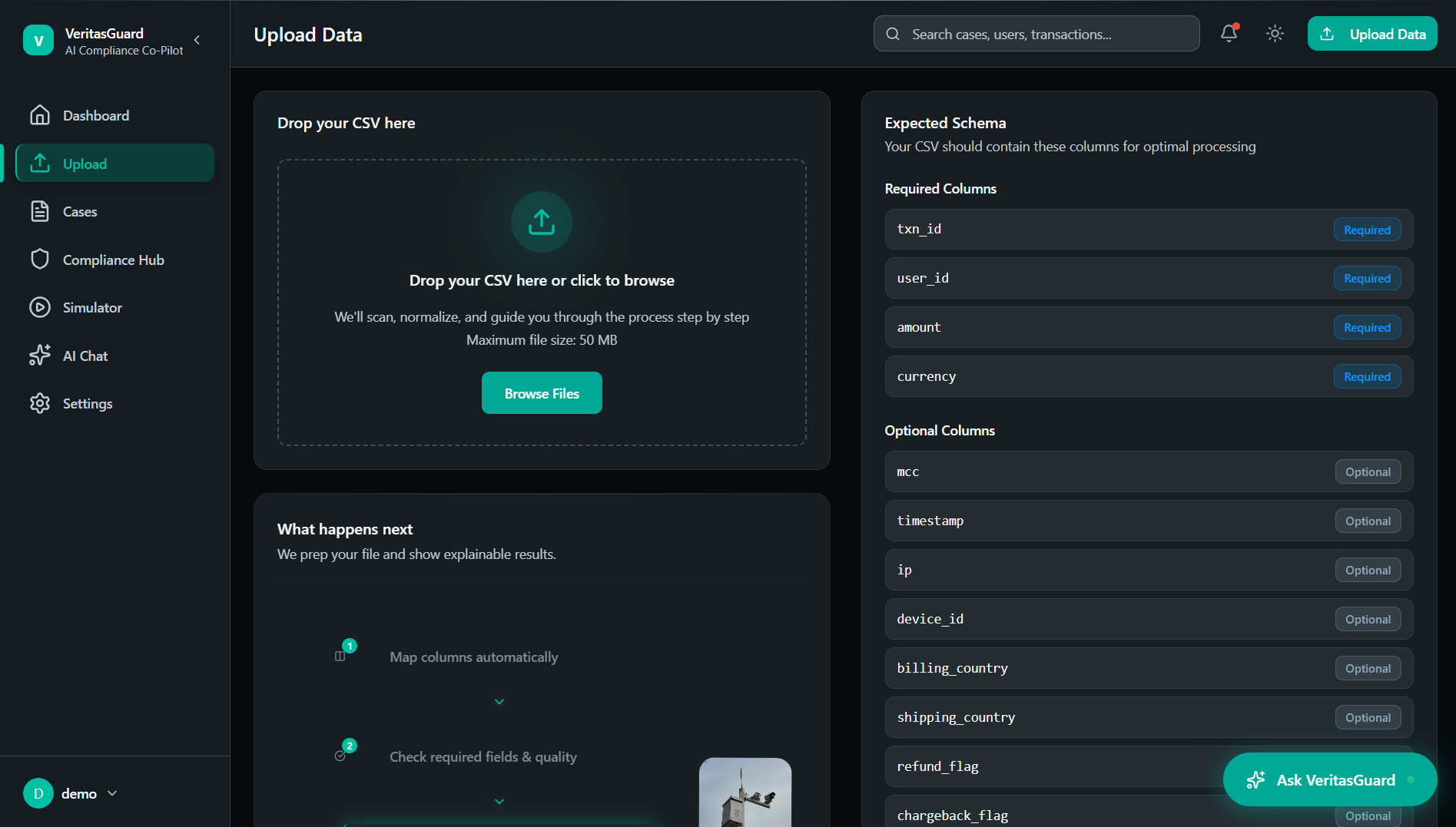
Task: Click the tower photo thumbnail
Action: pyautogui.click(x=745, y=792)
